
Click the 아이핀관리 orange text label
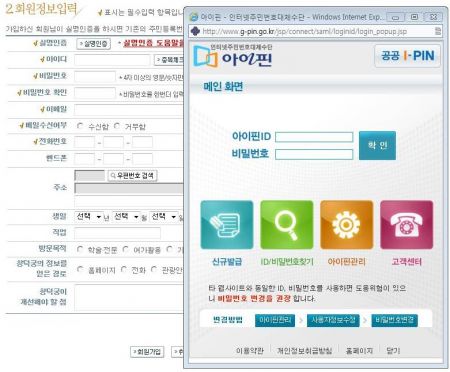pyautogui.click(x=346, y=262)
